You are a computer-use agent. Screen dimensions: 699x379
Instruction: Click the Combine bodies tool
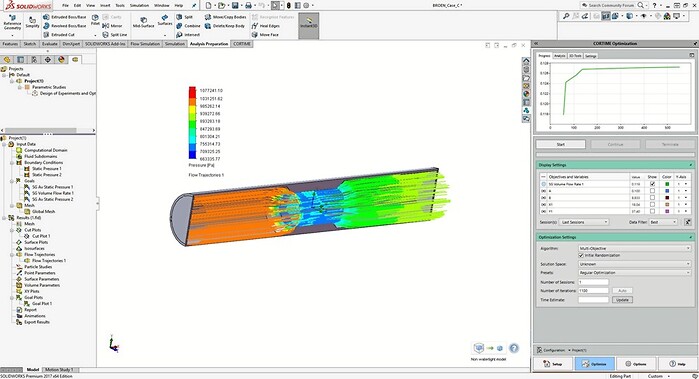(x=188, y=26)
